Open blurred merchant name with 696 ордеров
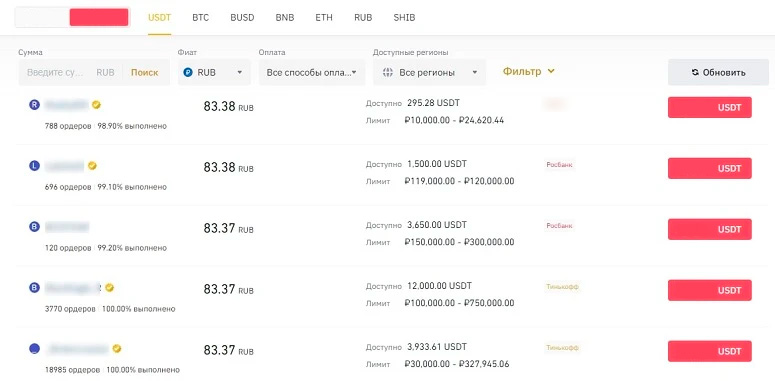 click(x=64, y=166)
